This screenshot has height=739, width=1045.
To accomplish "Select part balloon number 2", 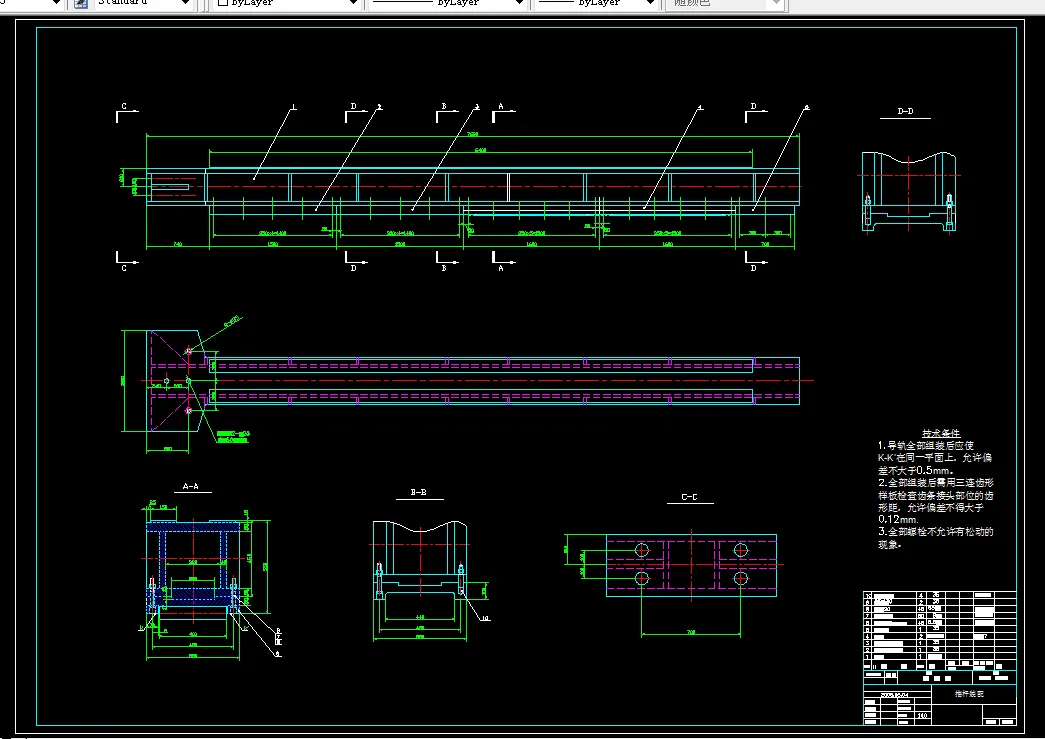I will (x=379, y=107).
